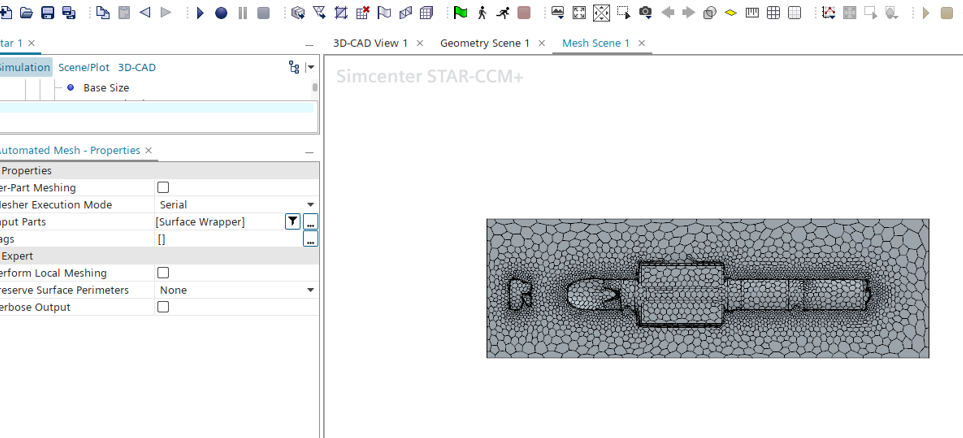This screenshot has height=438, width=963.
Task: Click the Save simulation icon
Action: point(47,13)
